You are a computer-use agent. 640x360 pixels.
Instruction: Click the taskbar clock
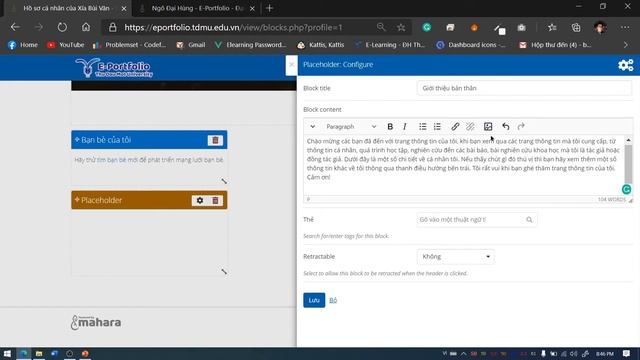(604, 353)
